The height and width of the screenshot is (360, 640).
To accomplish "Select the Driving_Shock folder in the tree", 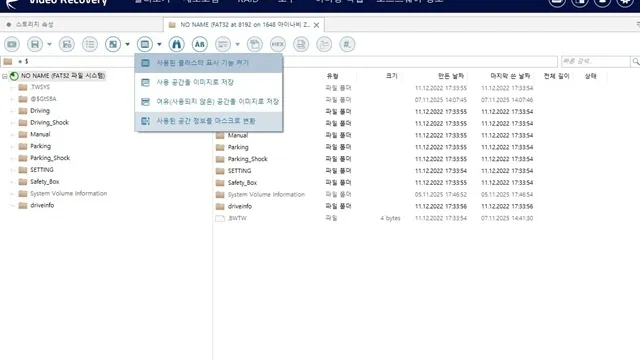I will (49, 122).
